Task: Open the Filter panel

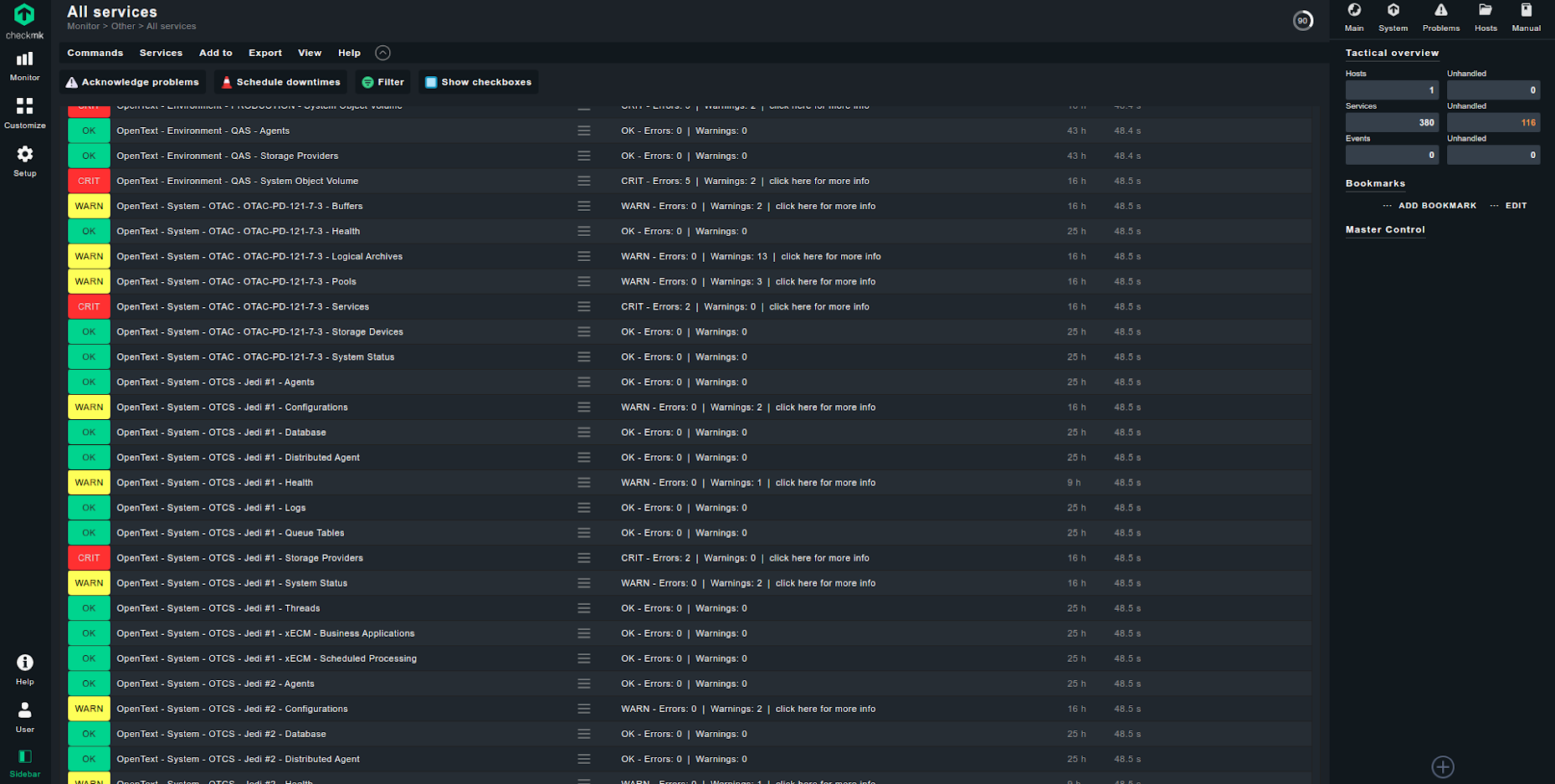Action: click(382, 82)
